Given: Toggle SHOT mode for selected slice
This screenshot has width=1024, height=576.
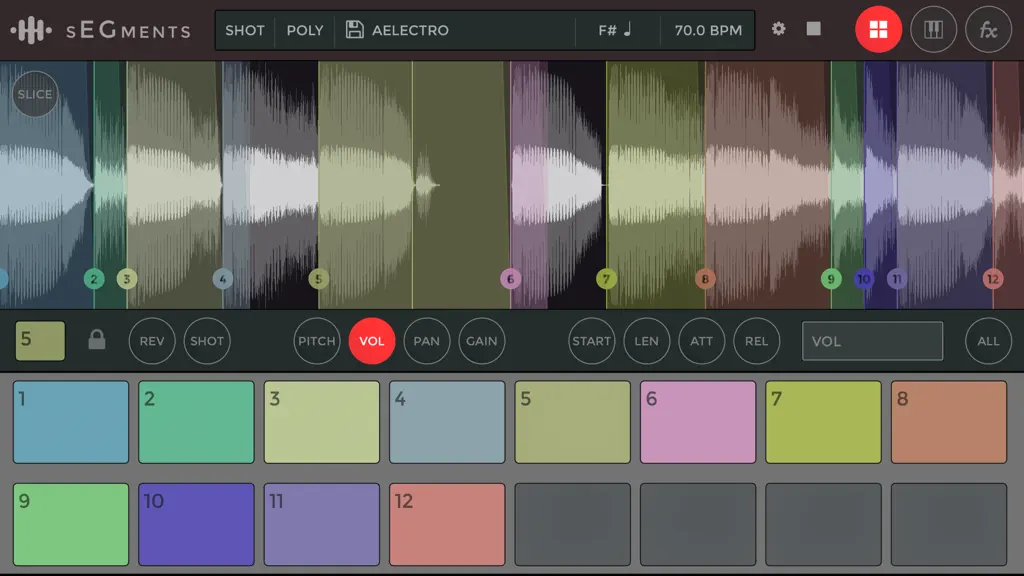Looking at the screenshot, I should 206,341.
